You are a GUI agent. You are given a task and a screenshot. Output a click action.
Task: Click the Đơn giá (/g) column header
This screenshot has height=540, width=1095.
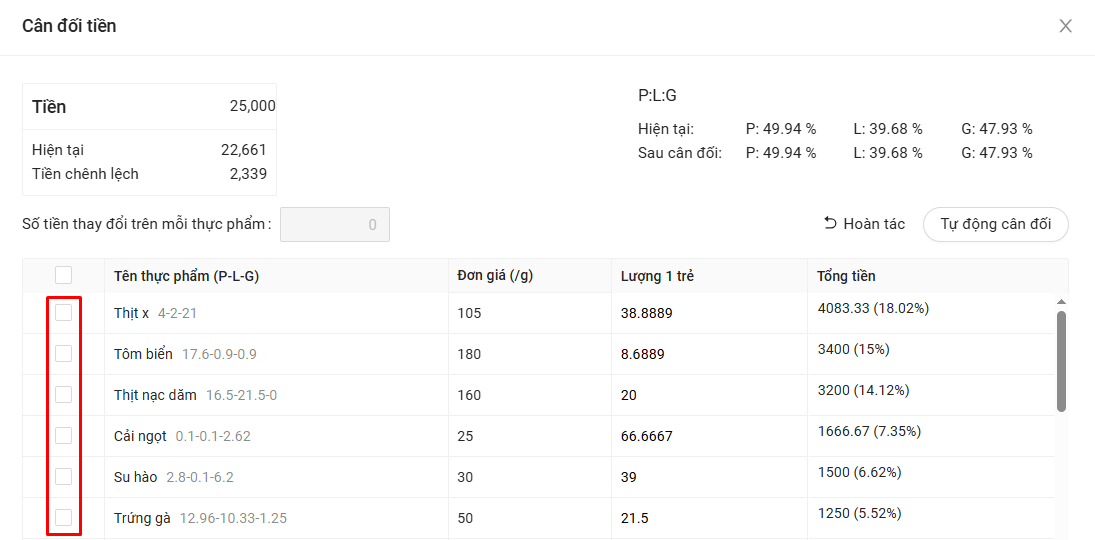tap(495, 276)
